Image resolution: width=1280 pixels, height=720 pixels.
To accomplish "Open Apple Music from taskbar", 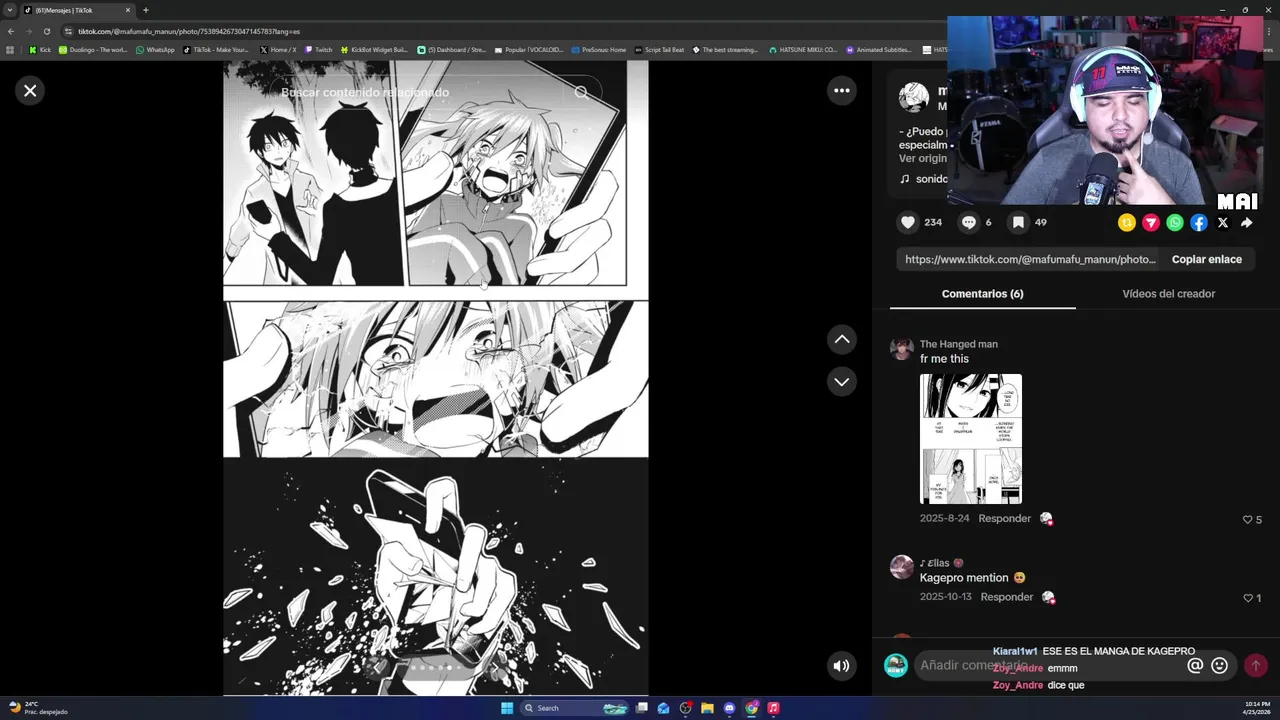I will pos(773,708).
